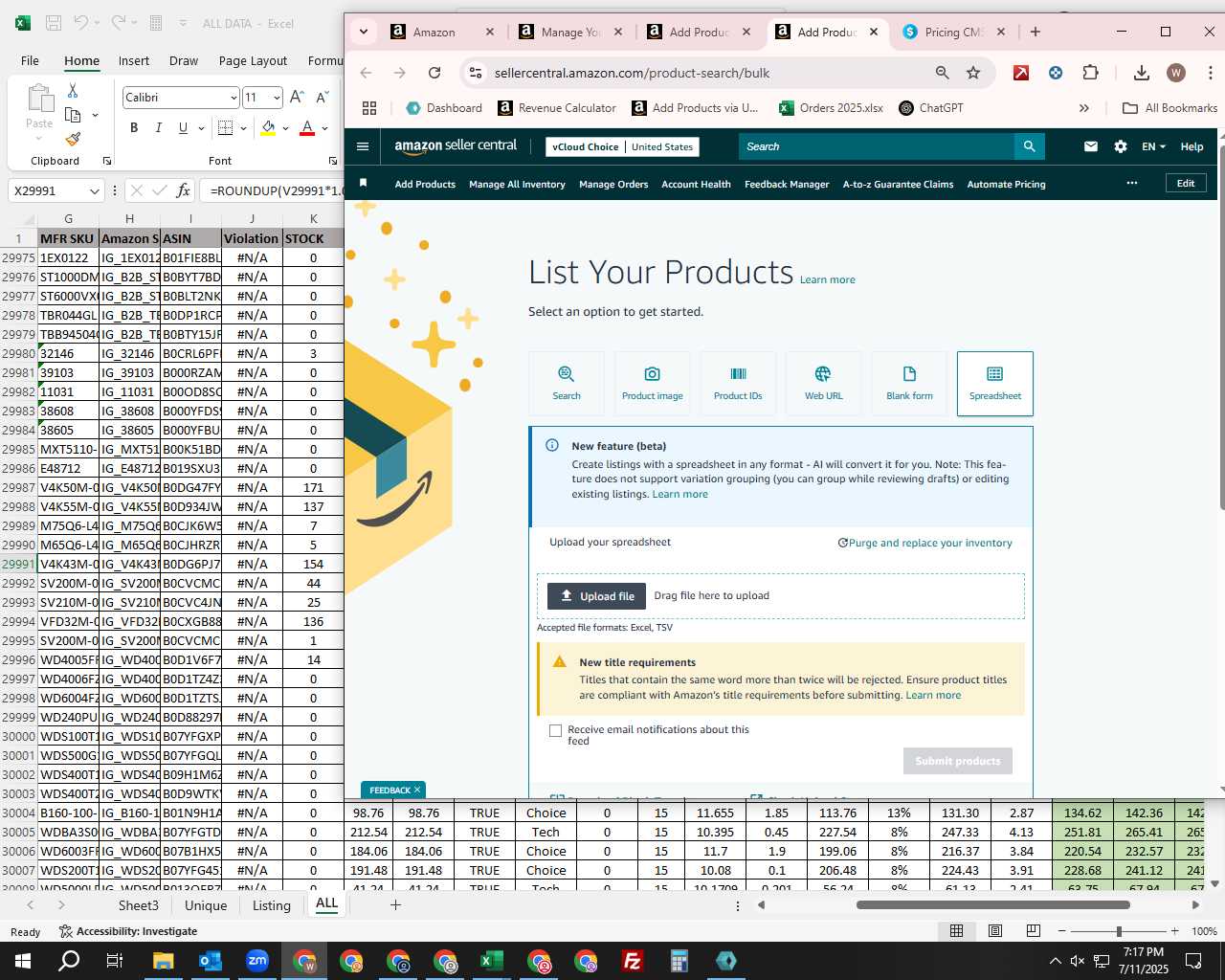Viewport: 1225px width, 980px height.
Task: Reload the Seller Central page
Action: [434, 73]
